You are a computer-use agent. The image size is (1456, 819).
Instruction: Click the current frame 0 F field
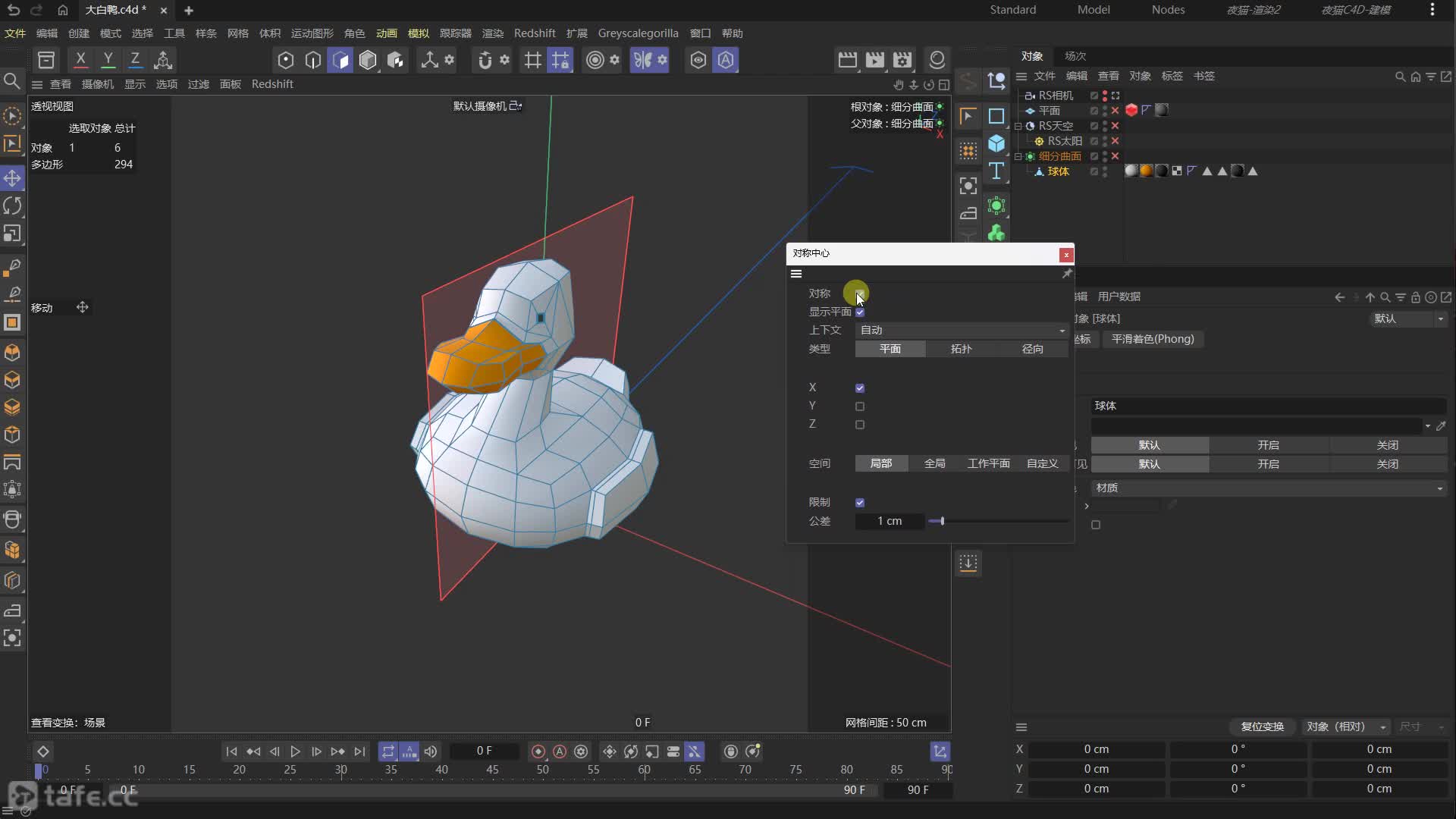coord(485,751)
